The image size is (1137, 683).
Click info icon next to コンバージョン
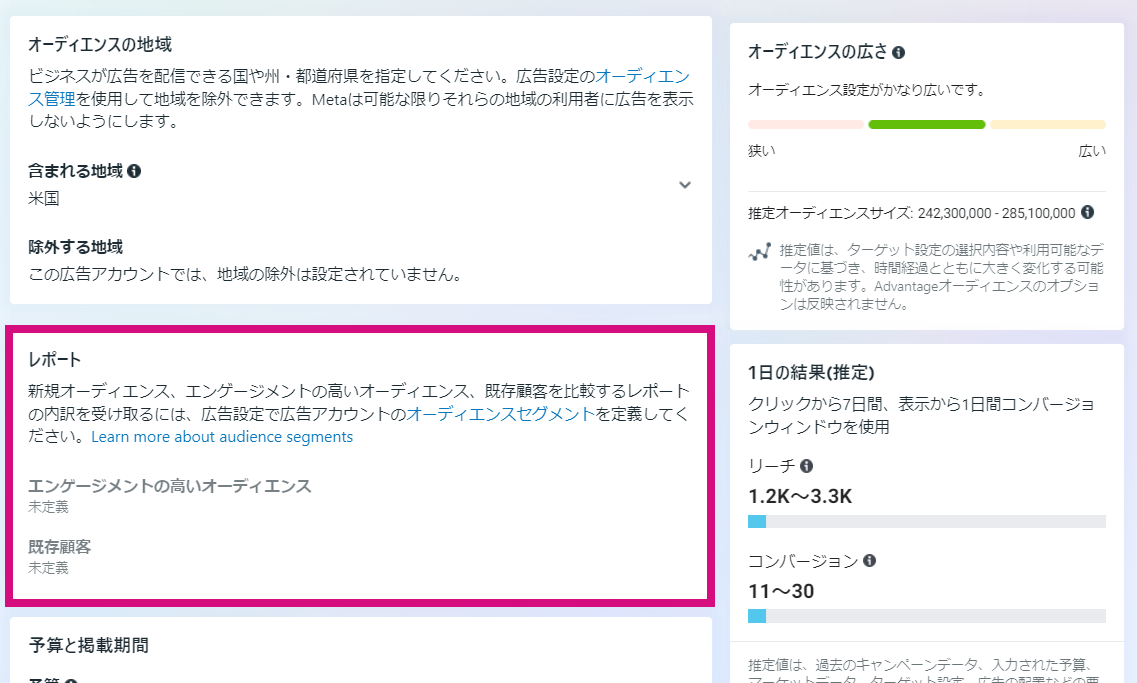870,560
